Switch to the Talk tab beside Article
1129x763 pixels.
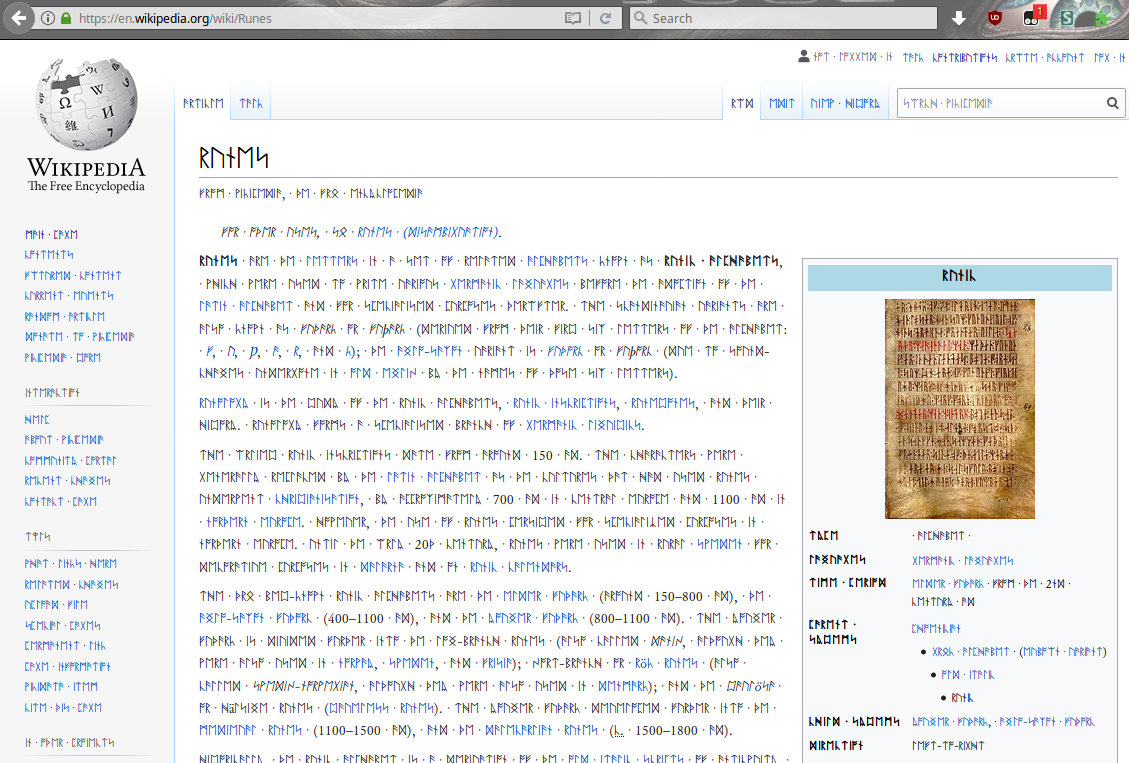point(250,103)
